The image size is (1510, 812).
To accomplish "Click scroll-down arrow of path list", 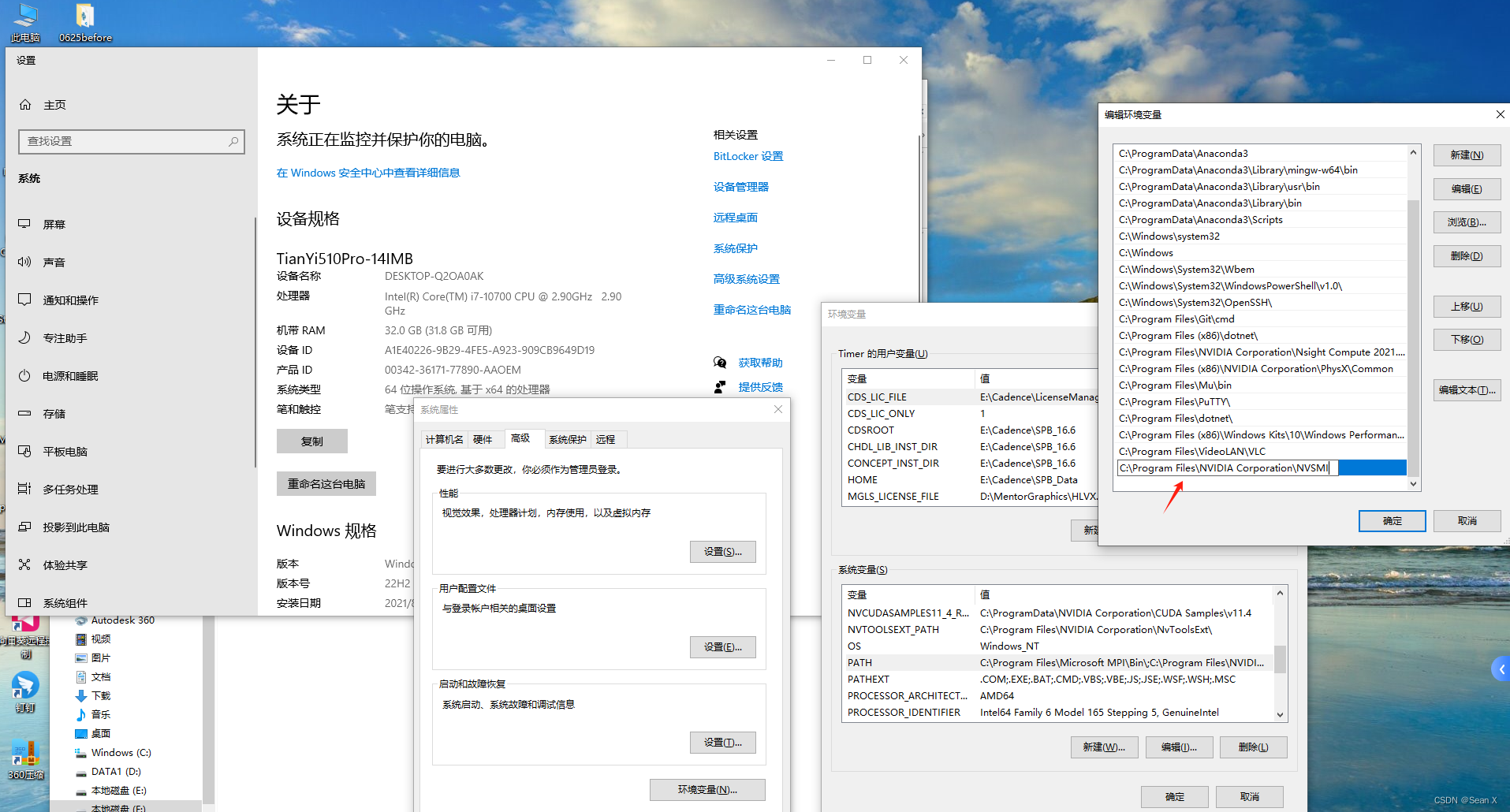I will tap(1413, 484).
